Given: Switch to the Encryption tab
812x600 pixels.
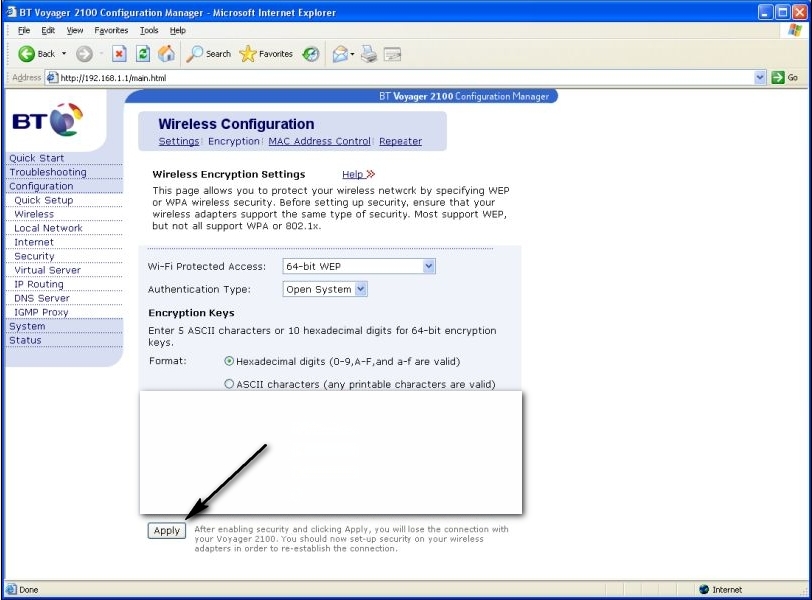Looking at the screenshot, I should point(234,141).
